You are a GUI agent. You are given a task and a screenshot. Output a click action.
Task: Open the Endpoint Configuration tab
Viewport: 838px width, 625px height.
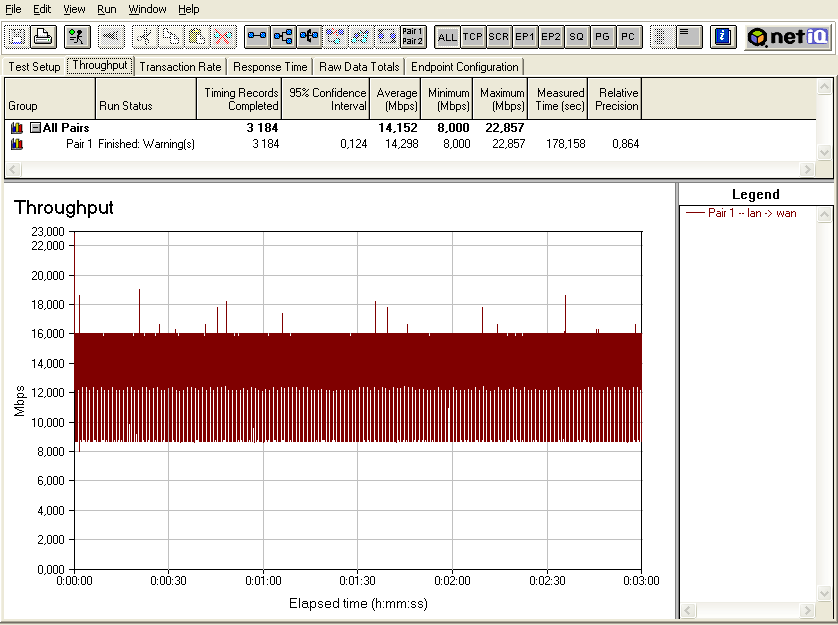[464, 67]
